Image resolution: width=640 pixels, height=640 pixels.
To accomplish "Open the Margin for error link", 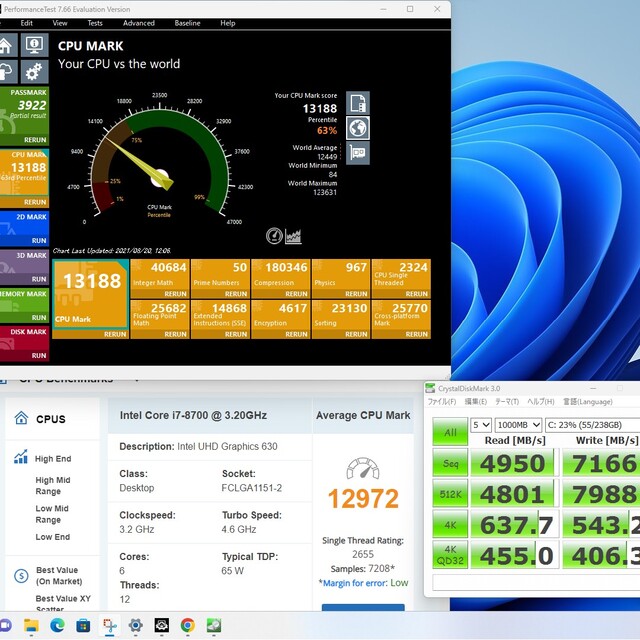I will pos(355,583).
